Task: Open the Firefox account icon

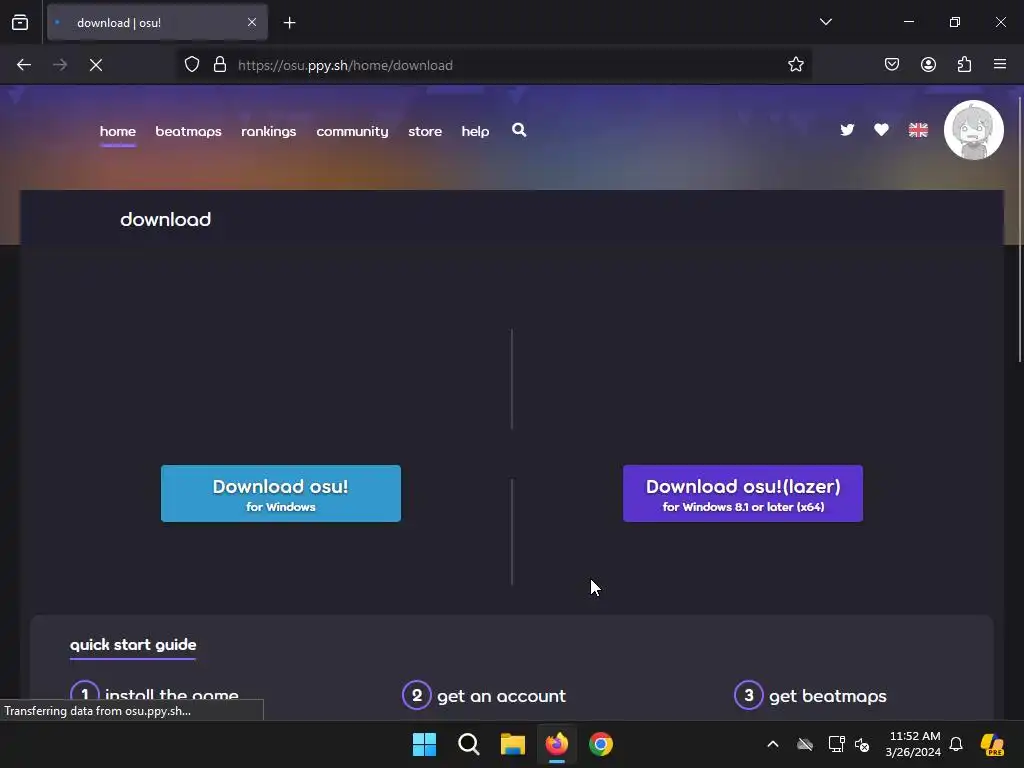Action: click(928, 65)
